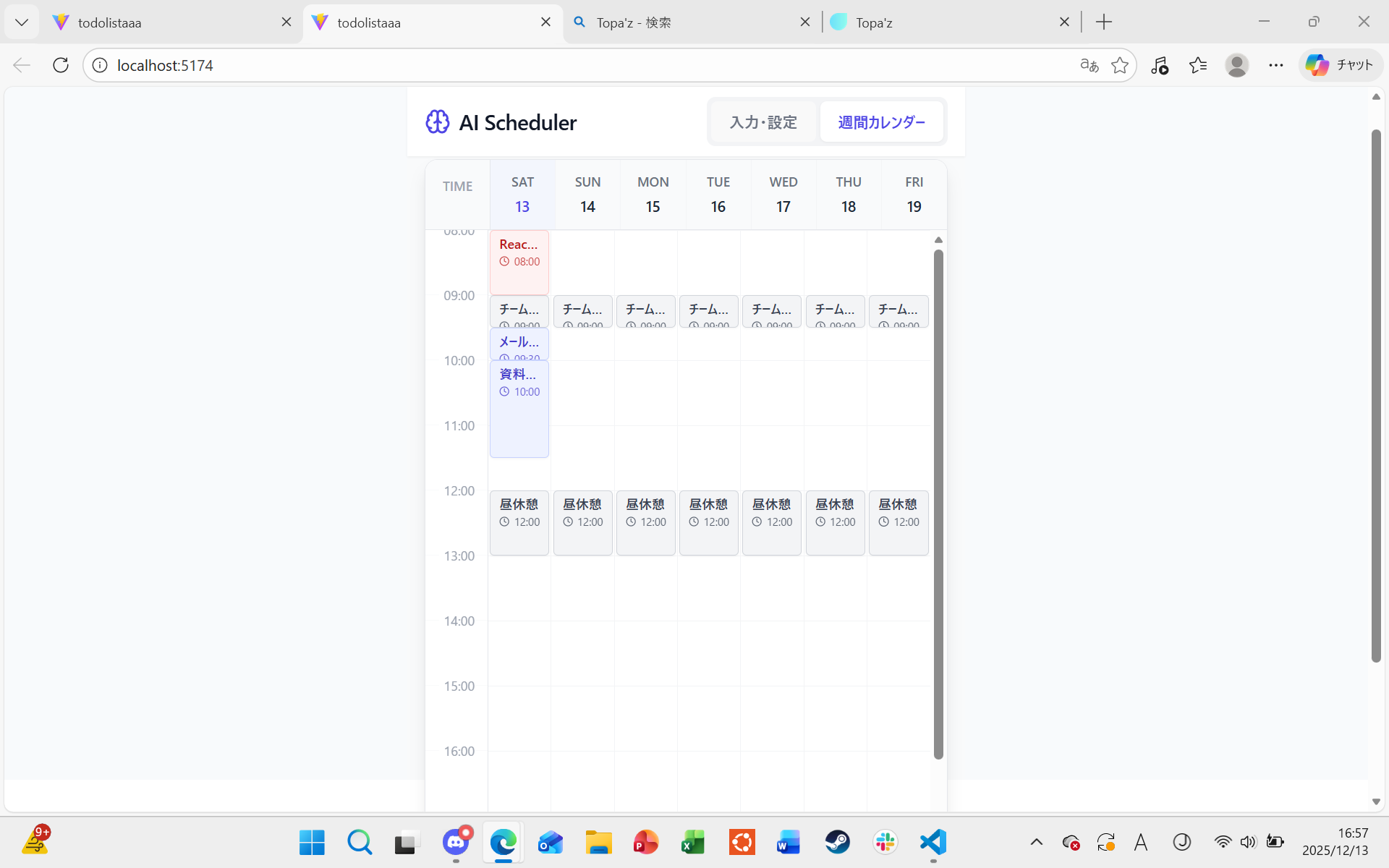Open the favorites list icon

1198,65
